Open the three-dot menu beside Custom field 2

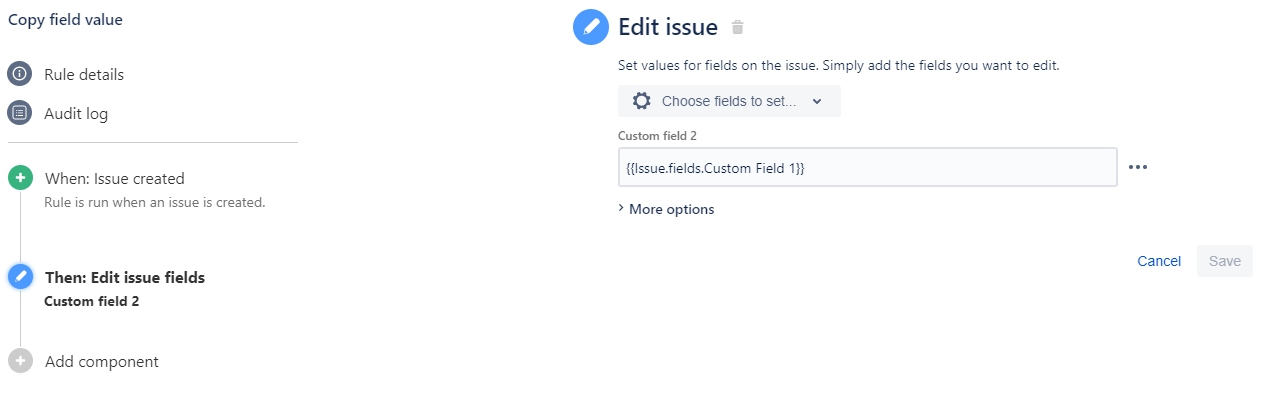pyautogui.click(x=1138, y=167)
